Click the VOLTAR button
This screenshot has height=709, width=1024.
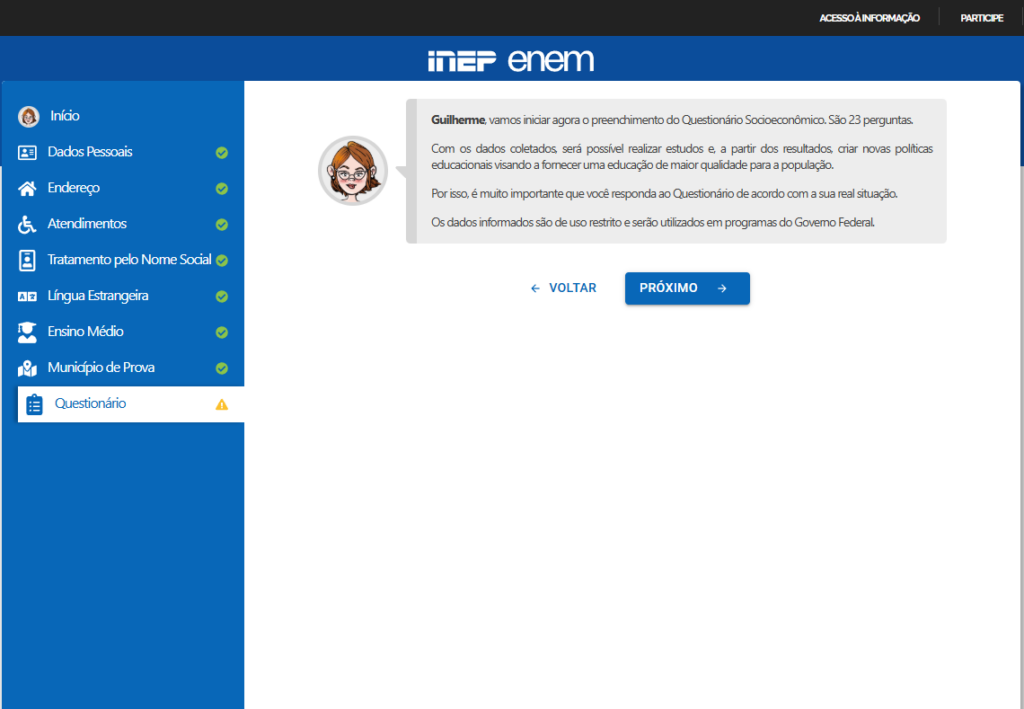[x=563, y=288]
